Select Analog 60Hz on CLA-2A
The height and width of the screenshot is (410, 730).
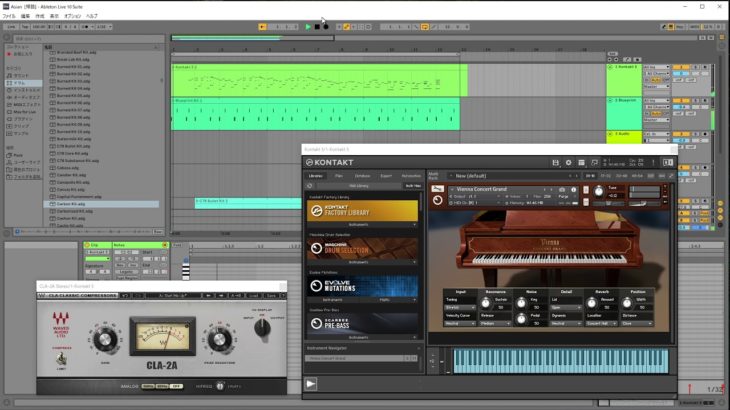click(162, 386)
